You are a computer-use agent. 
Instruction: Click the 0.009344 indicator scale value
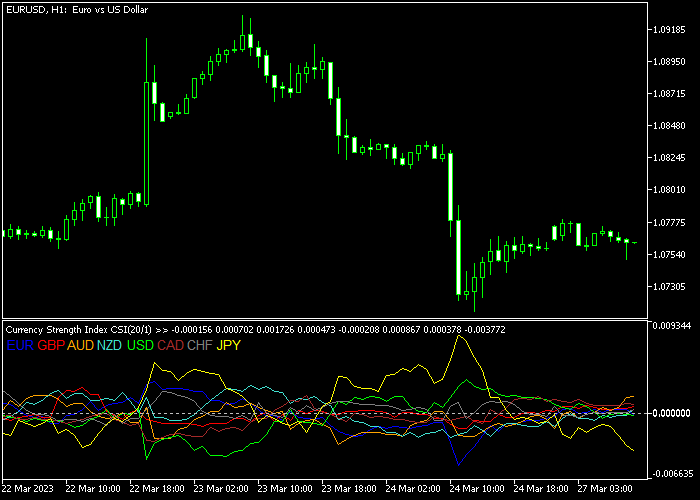pos(672,326)
